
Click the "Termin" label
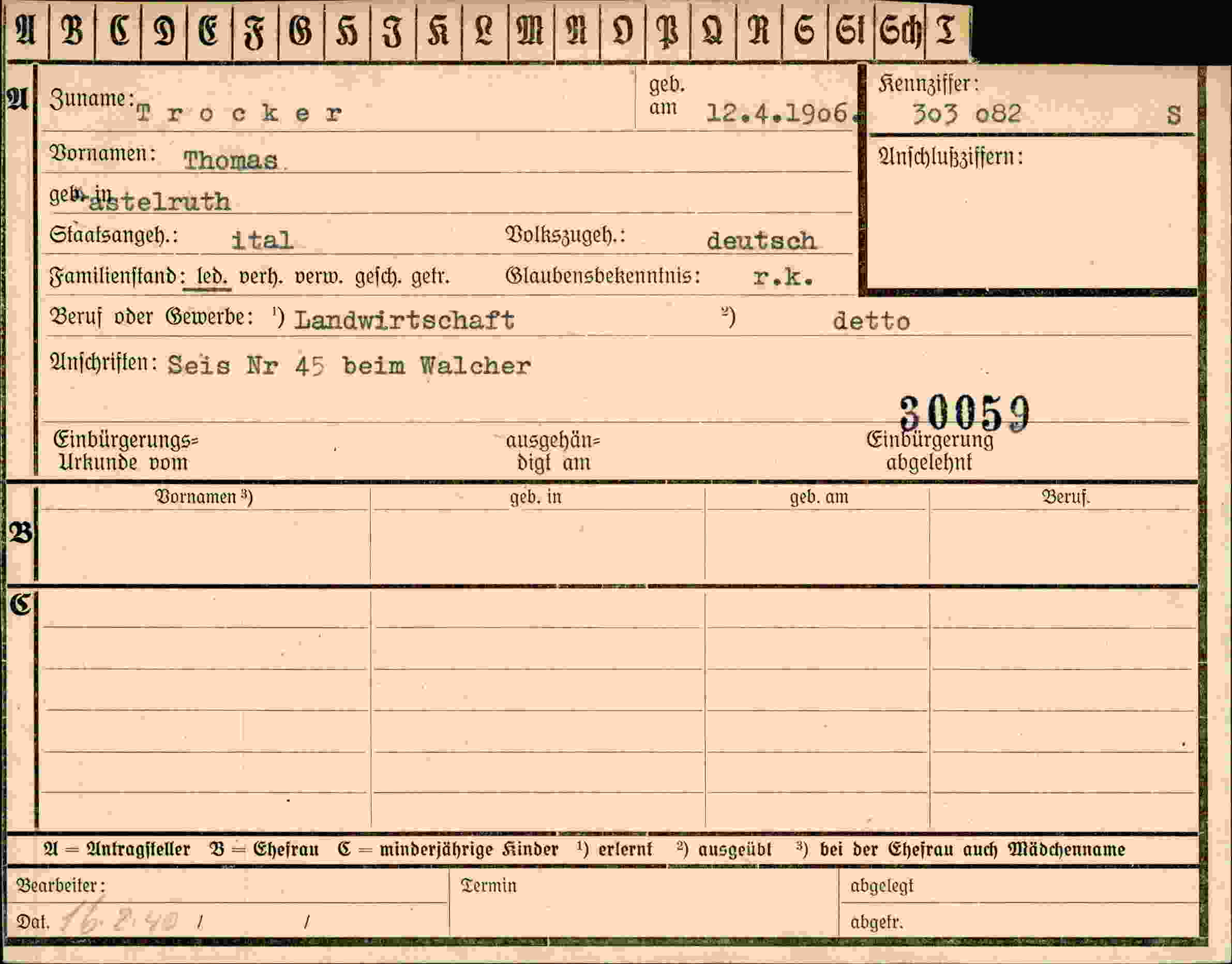pos(489,885)
